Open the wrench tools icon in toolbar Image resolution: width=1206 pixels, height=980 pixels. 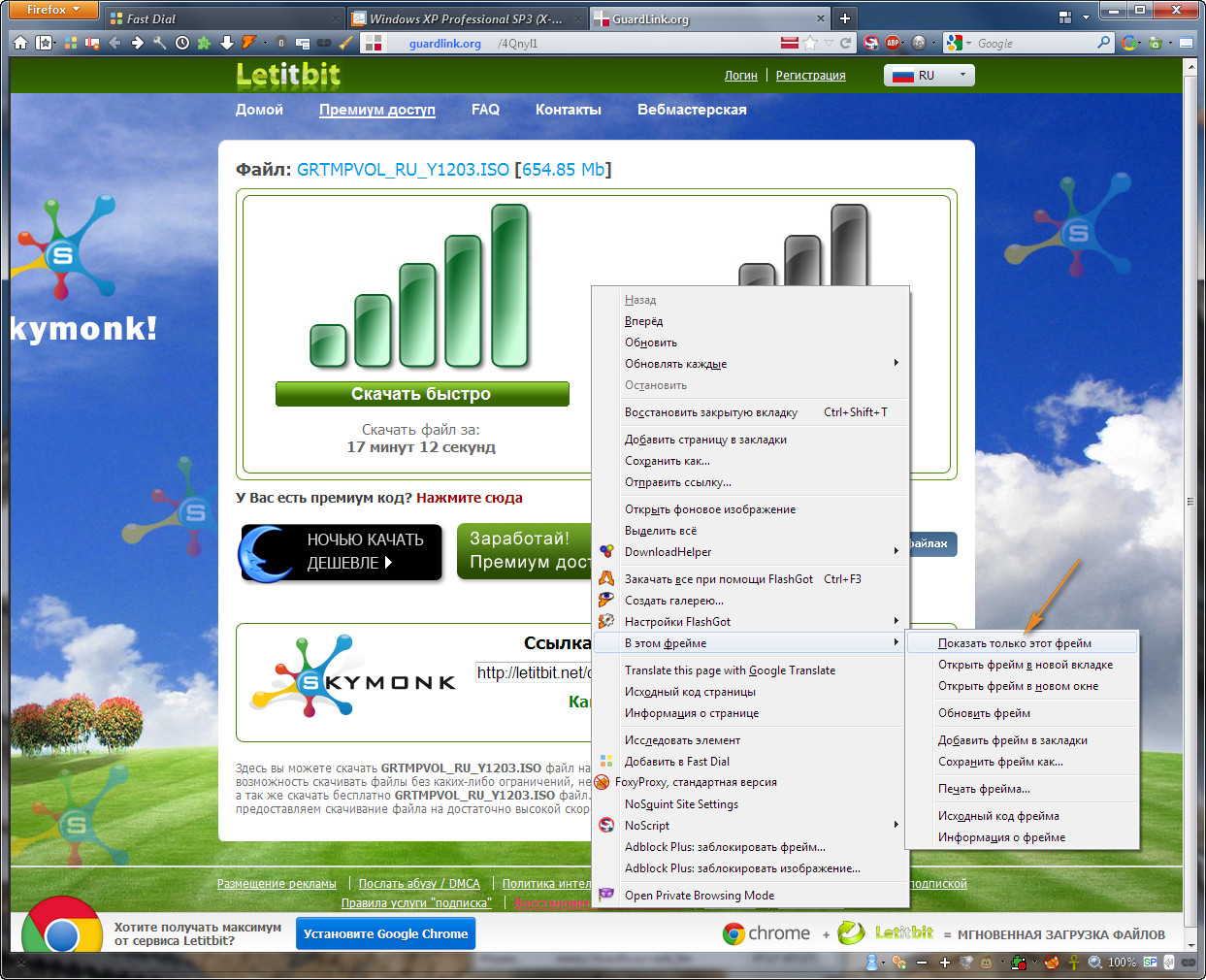[x=160, y=43]
